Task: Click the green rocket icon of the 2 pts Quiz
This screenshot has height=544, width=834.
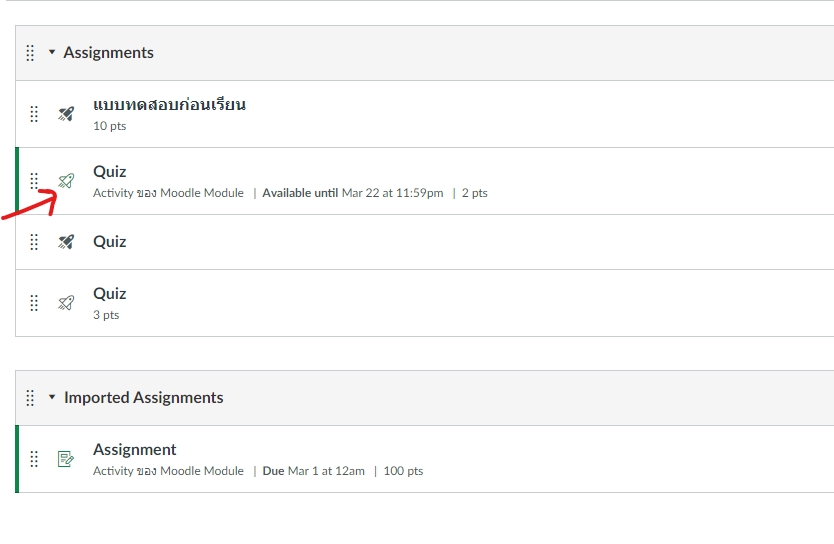Action: point(66,181)
